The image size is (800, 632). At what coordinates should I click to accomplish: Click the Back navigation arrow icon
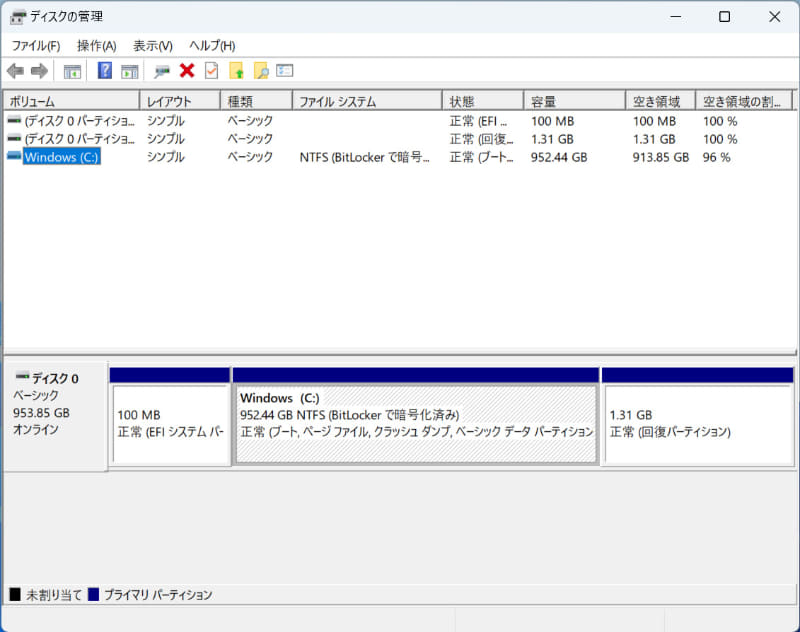[14, 70]
